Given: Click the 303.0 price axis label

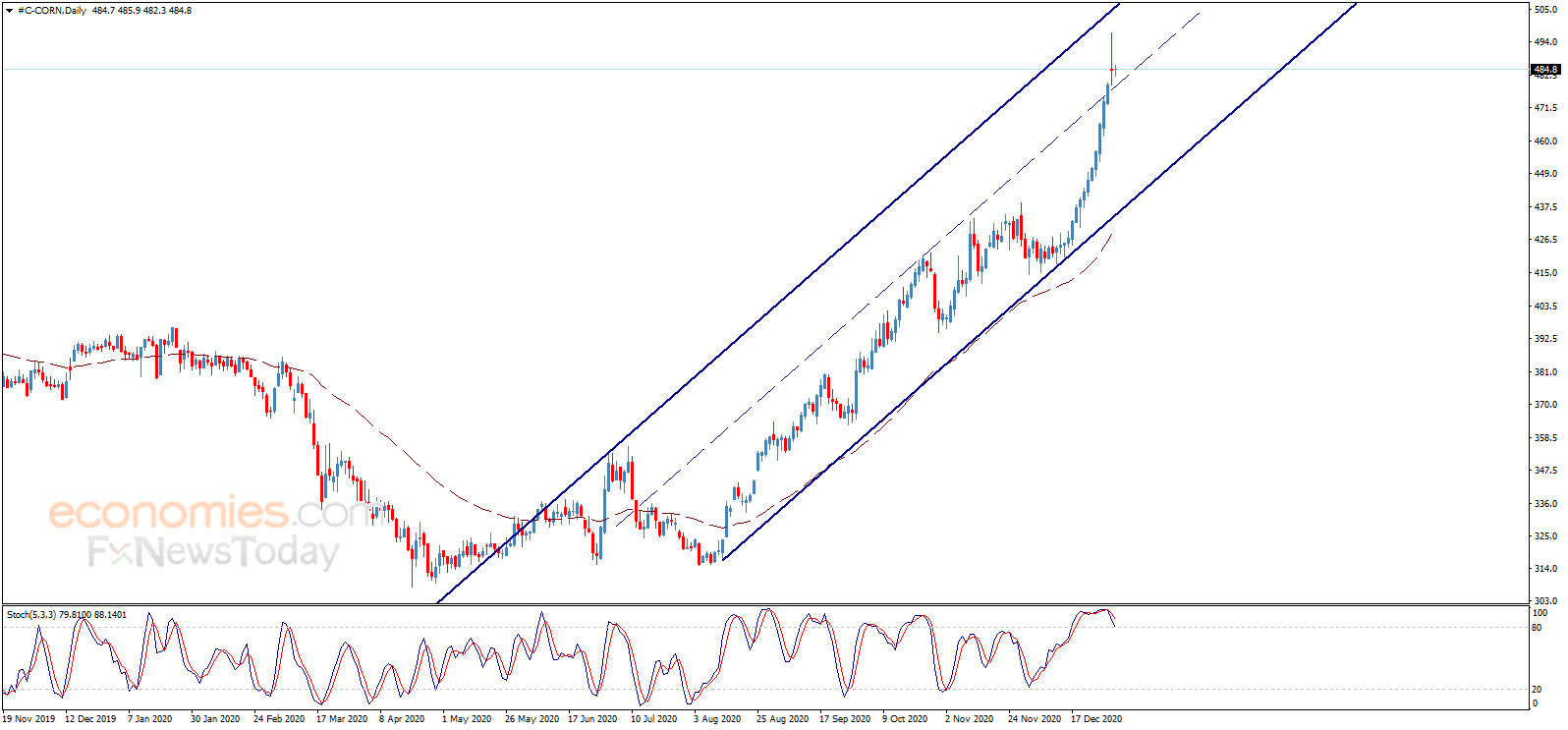Looking at the screenshot, I should pos(1546,601).
